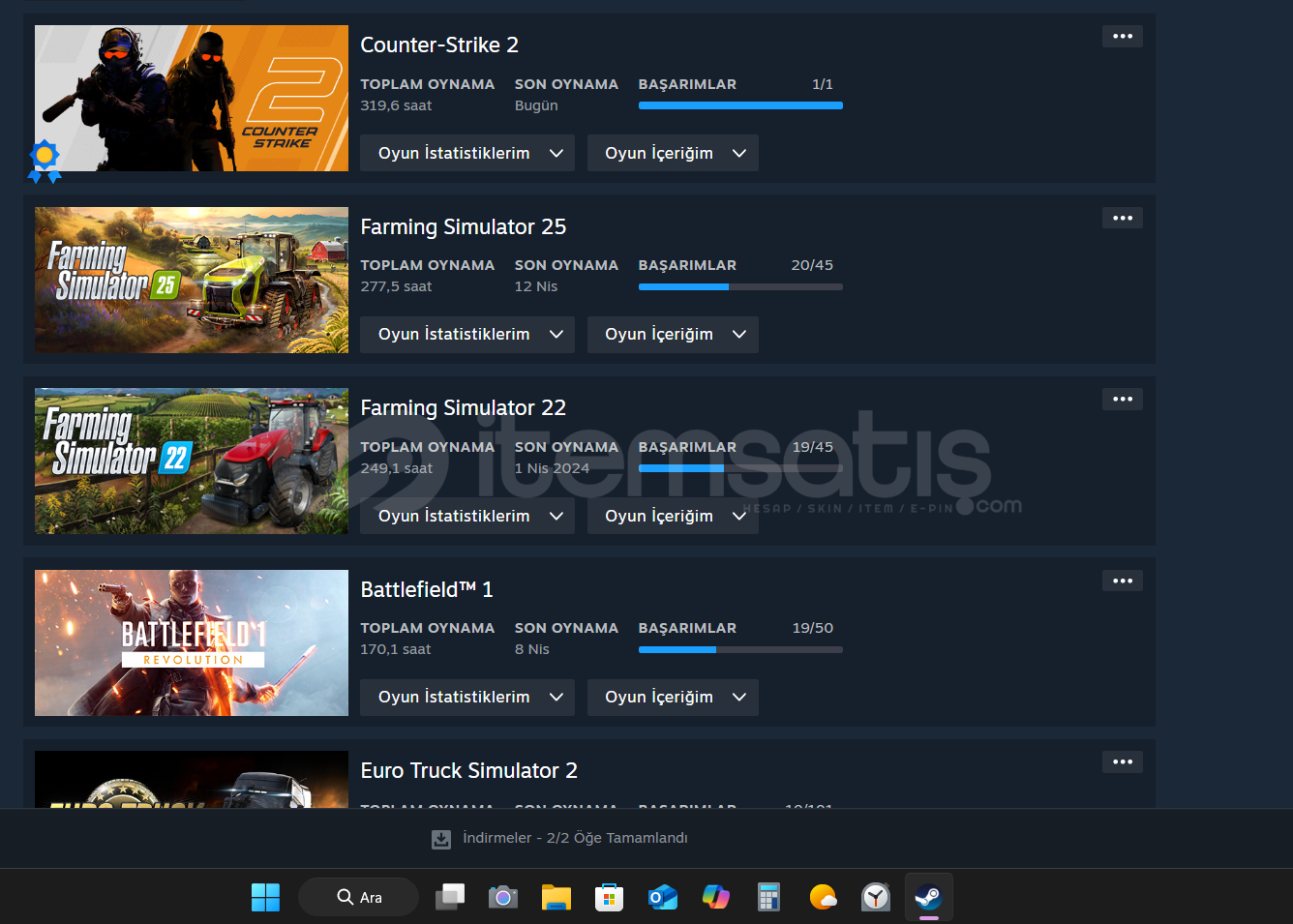Click the 12 Nis last played date

tap(536, 286)
